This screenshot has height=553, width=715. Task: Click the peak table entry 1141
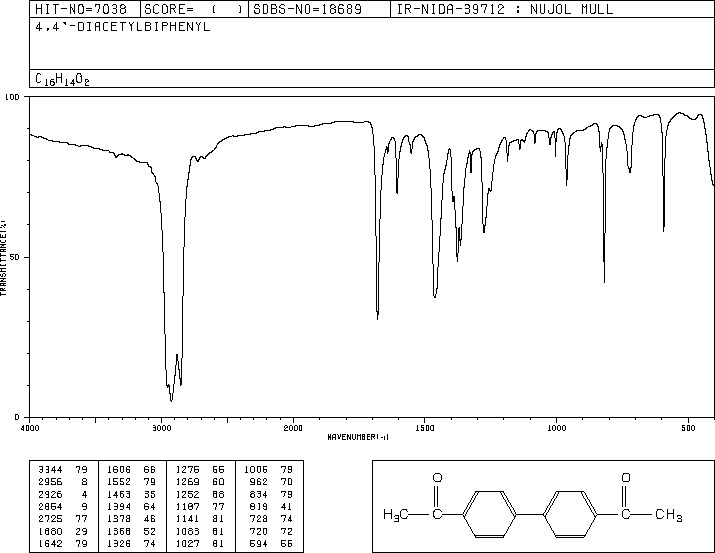point(187,519)
